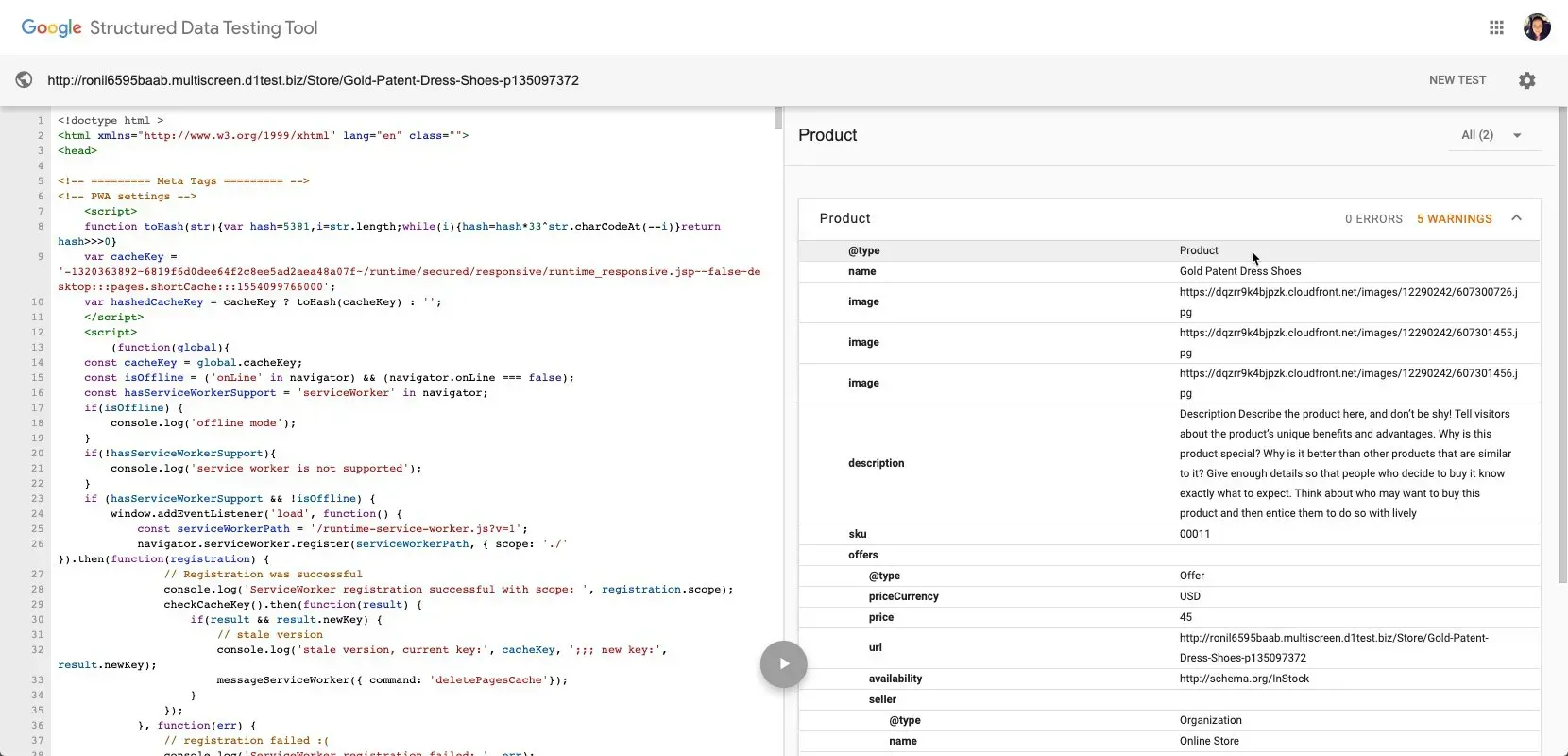Click the first image cloudfront URL value
This screenshot has height=756, width=1568.
click(1348, 302)
